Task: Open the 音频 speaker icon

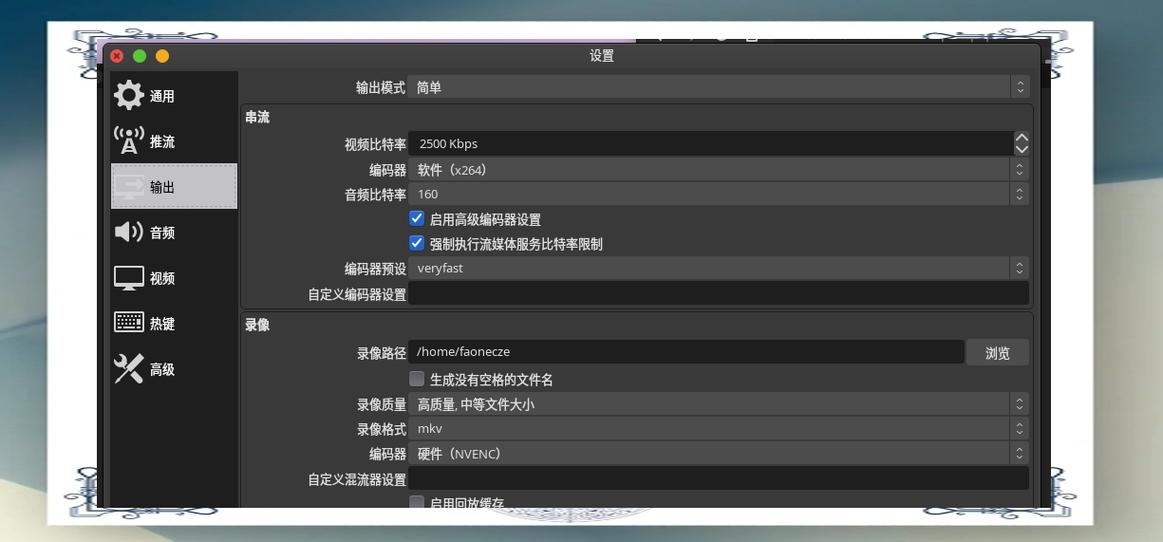Action: tap(129, 232)
